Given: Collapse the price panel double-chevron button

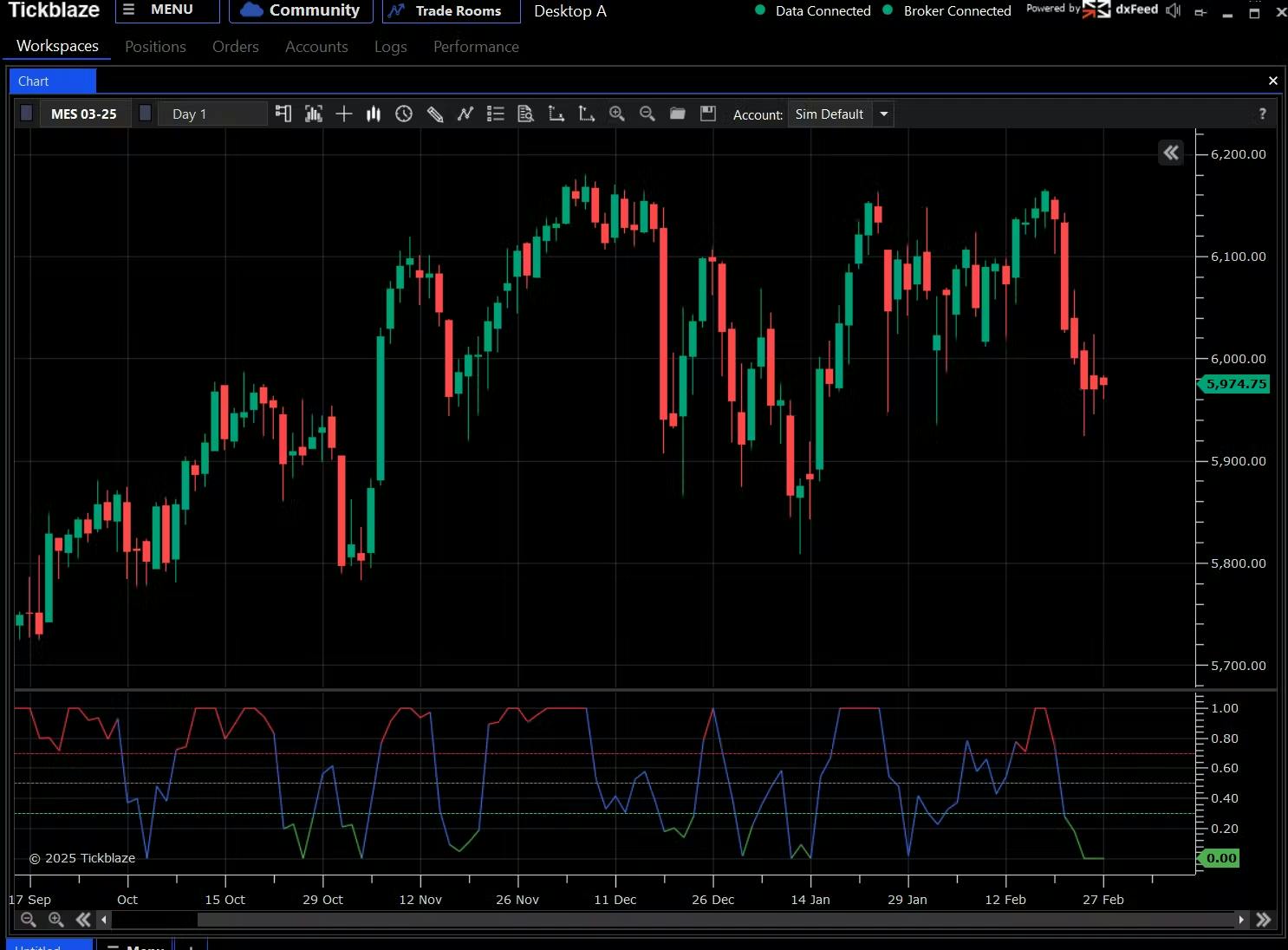Looking at the screenshot, I should click(1171, 153).
